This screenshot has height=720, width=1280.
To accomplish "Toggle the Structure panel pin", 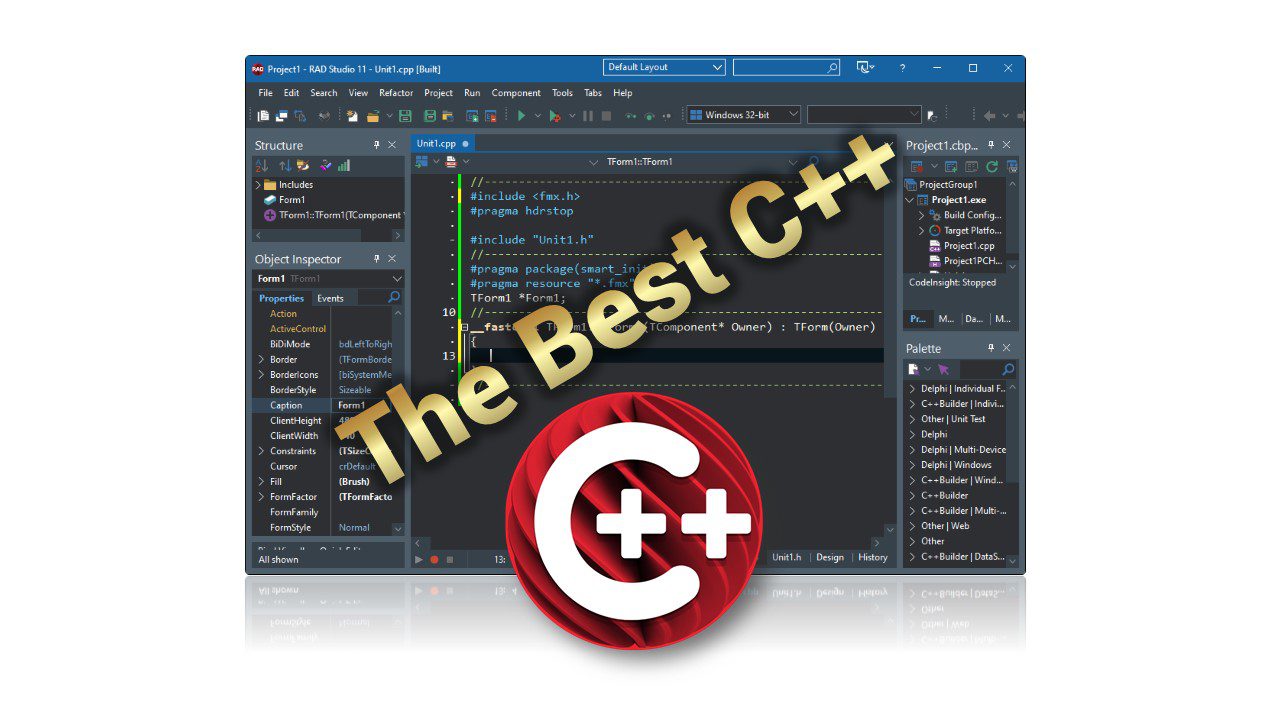I will pyautogui.click(x=377, y=145).
